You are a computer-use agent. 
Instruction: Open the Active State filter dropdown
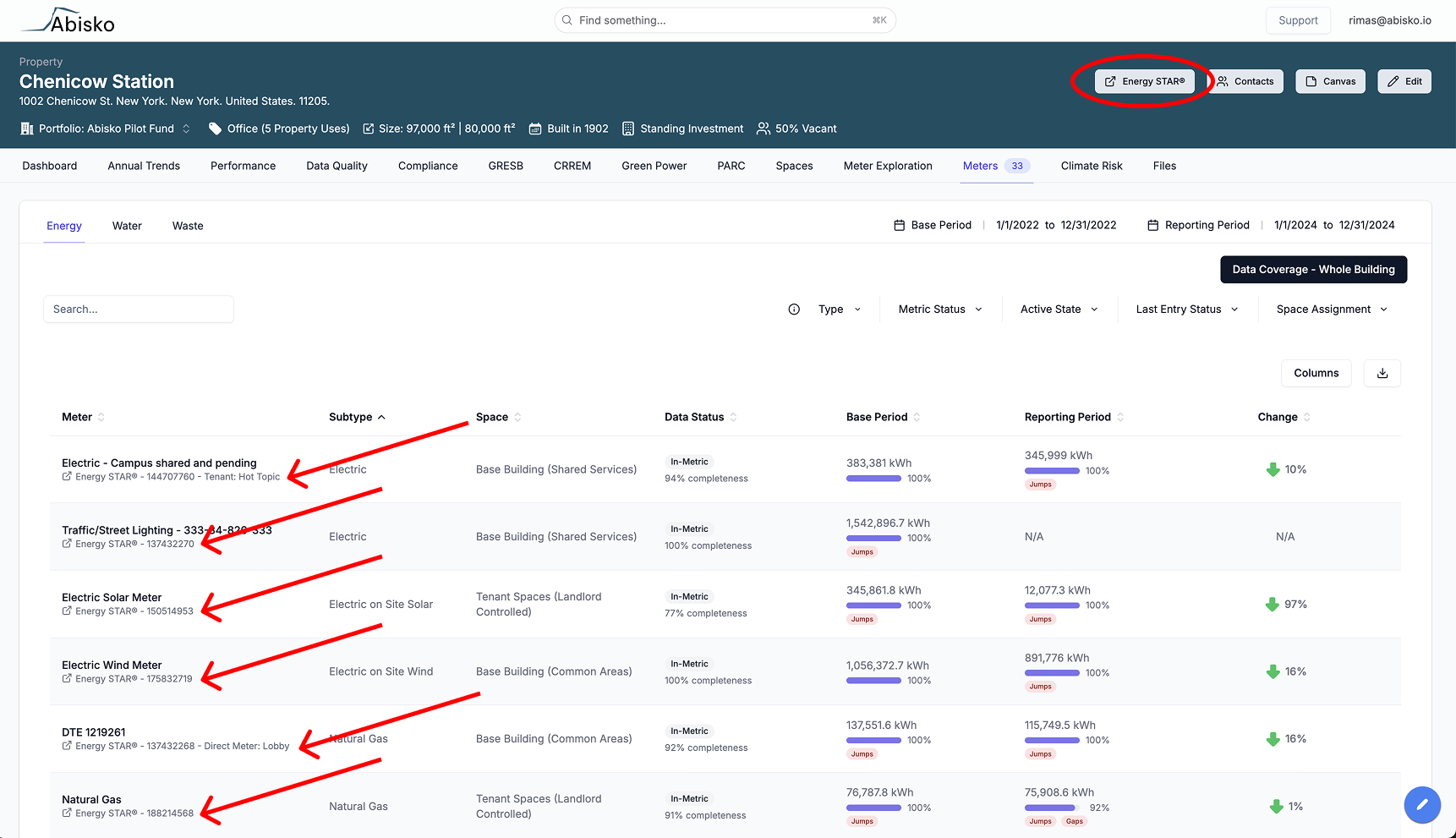(1059, 309)
